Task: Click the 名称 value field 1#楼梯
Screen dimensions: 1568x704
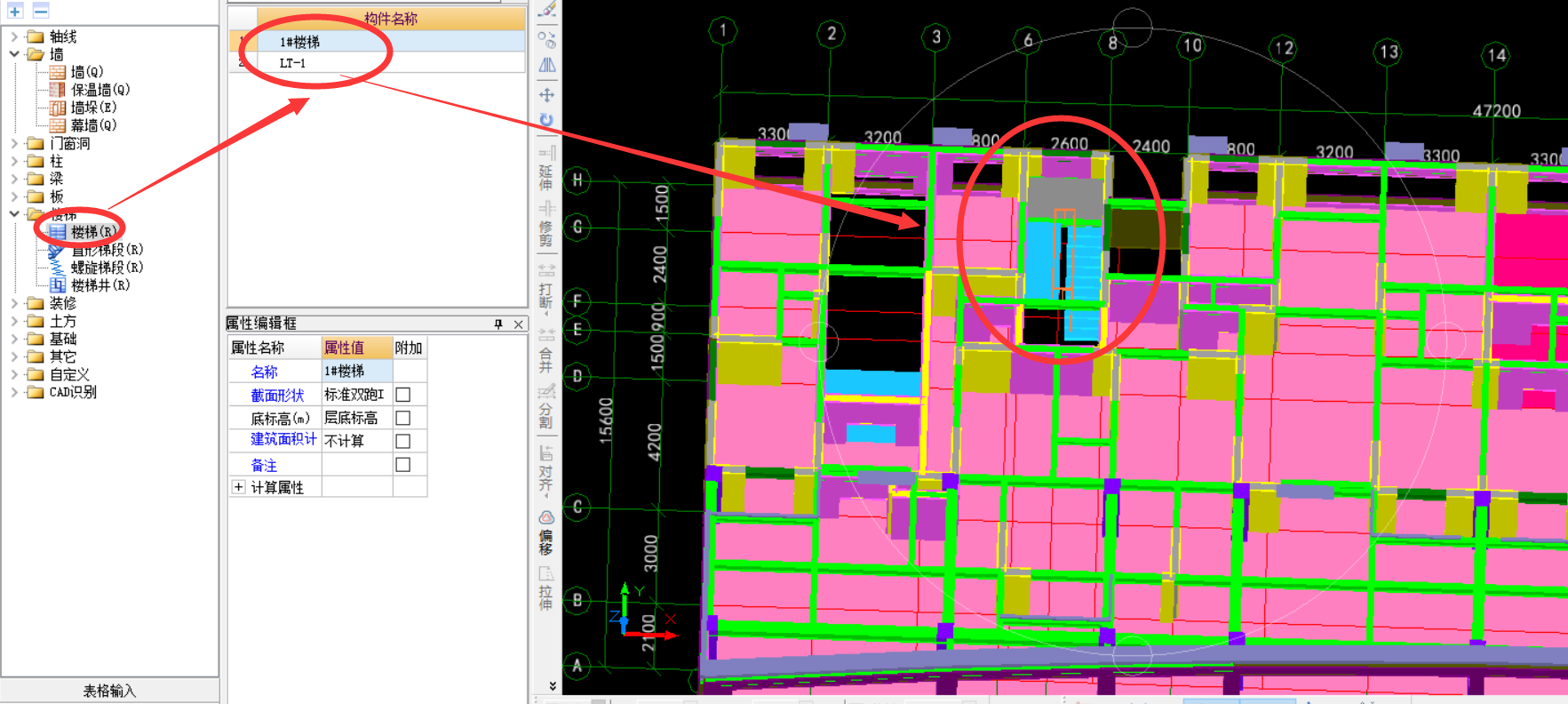Action: click(x=356, y=372)
